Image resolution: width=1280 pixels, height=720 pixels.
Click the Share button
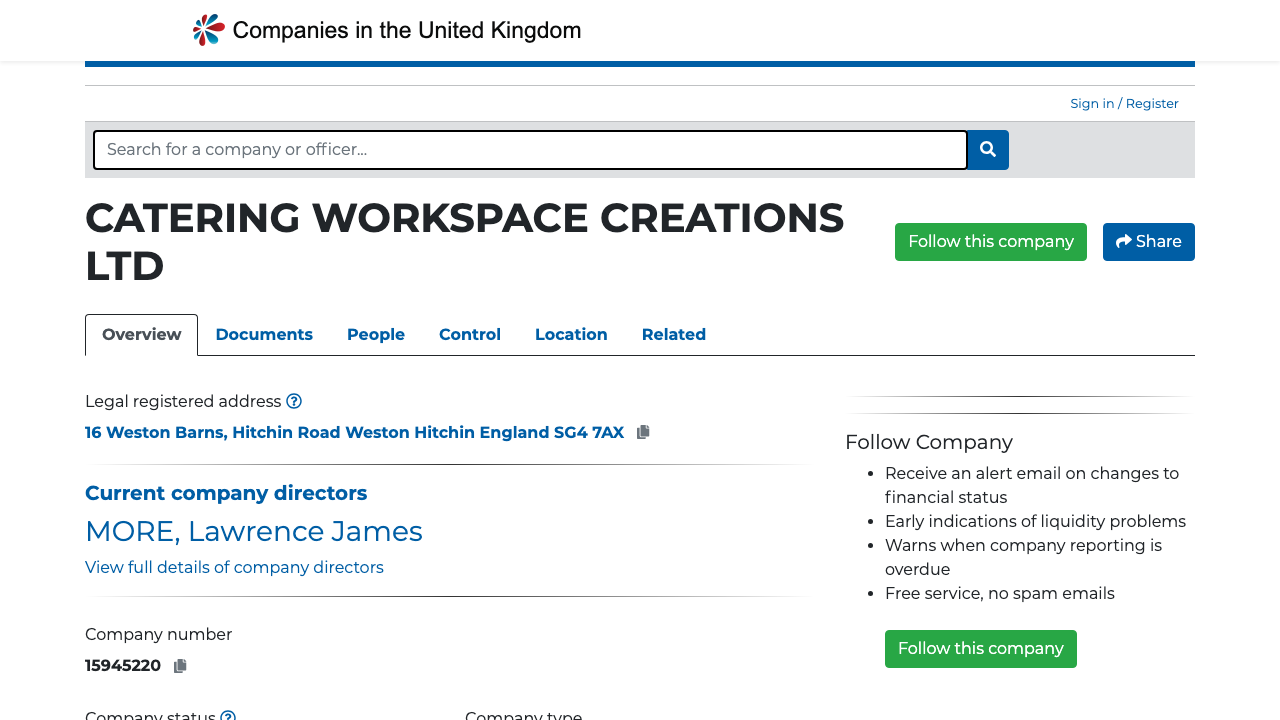pyautogui.click(x=1148, y=241)
